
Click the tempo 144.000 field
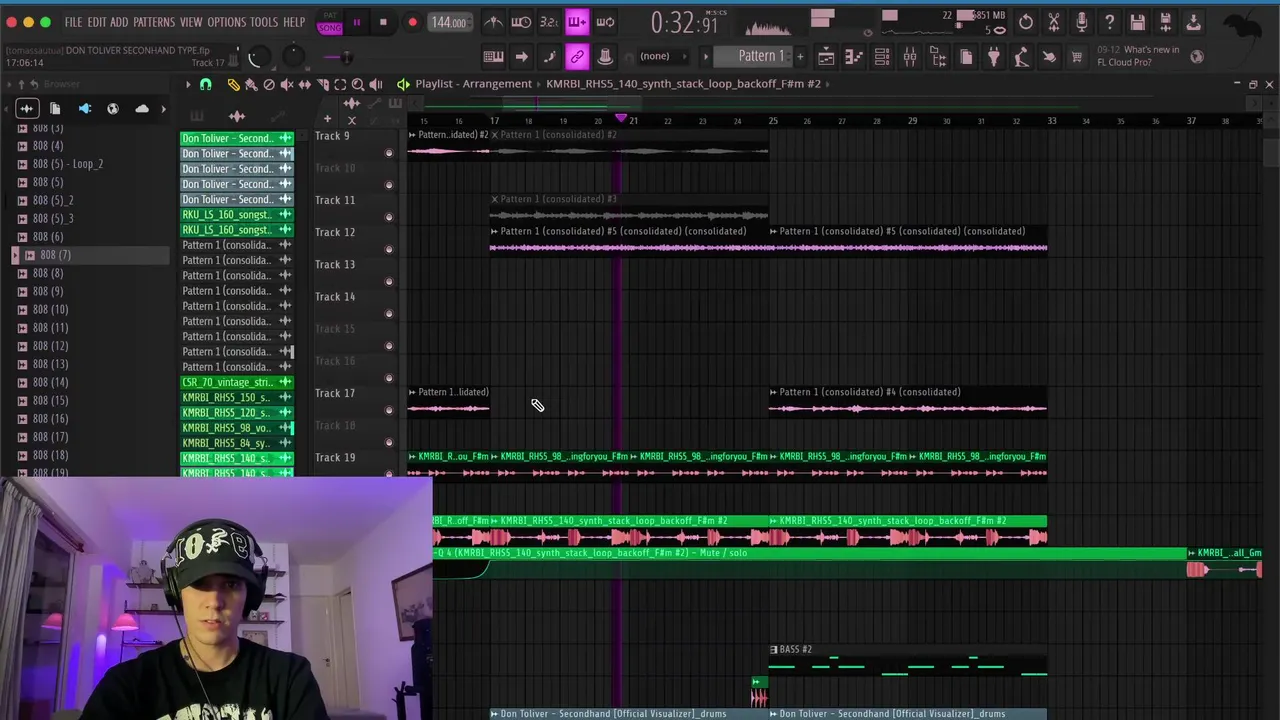(449, 22)
